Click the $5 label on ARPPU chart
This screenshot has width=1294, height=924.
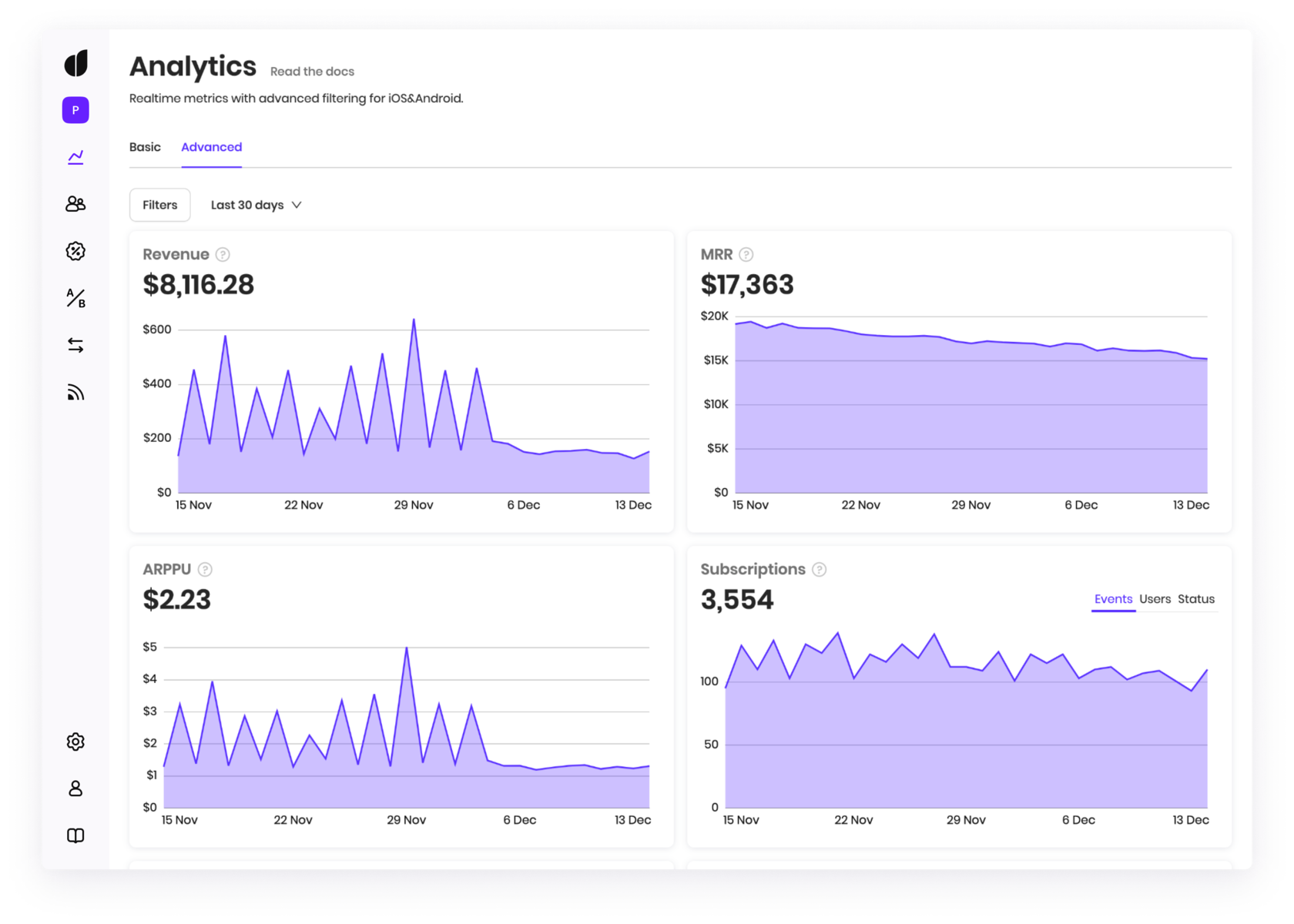[x=149, y=647]
